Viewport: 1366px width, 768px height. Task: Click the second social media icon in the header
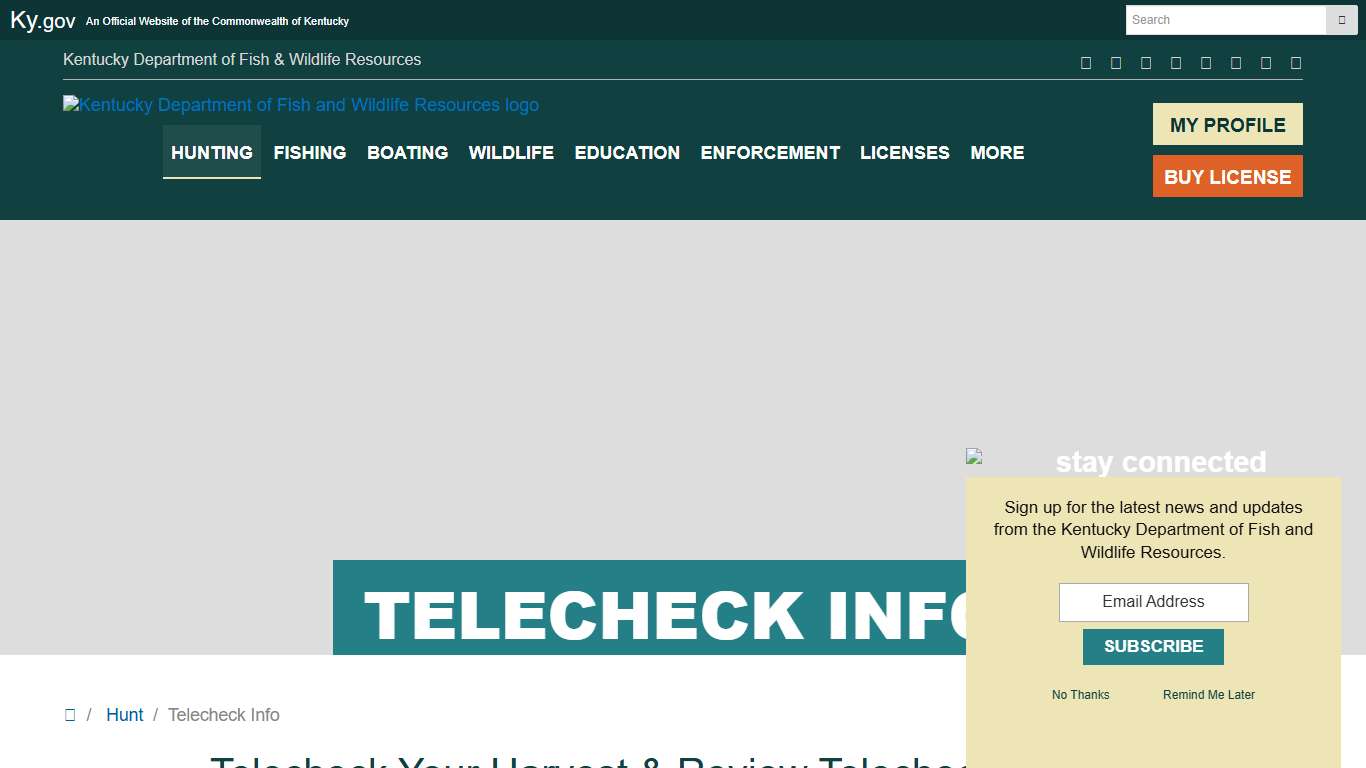tap(1116, 62)
